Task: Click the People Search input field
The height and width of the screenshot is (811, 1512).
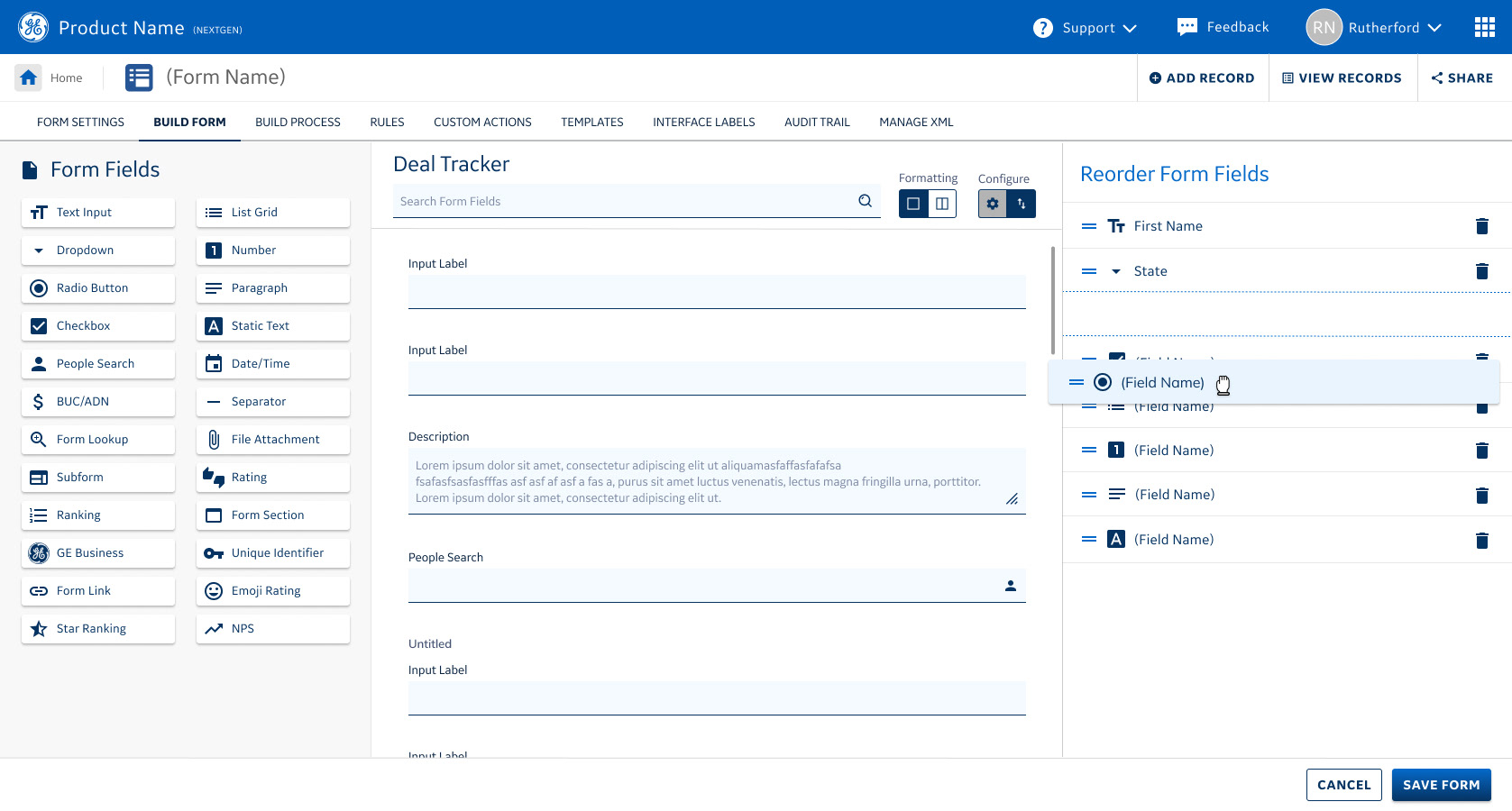Action: point(717,586)
